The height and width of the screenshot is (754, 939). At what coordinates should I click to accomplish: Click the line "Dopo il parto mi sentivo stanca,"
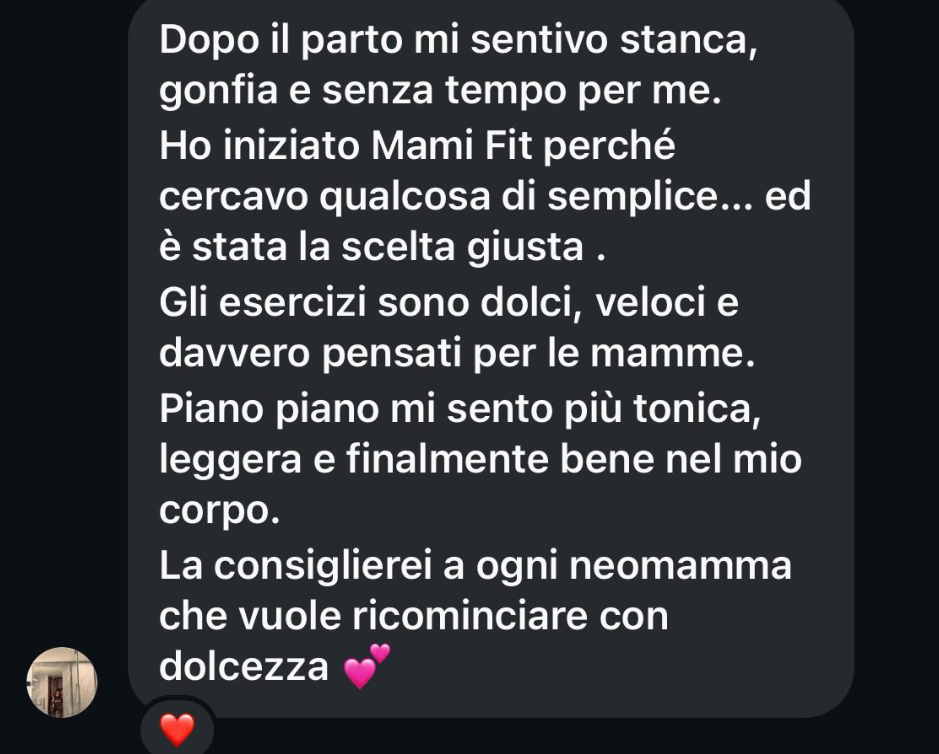click(x=459, y=41)
